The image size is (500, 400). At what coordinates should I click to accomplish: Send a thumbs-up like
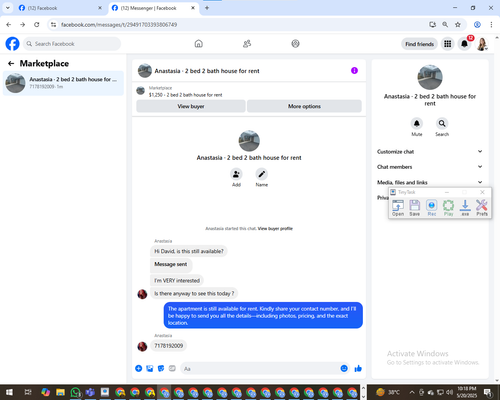point(358,368)
